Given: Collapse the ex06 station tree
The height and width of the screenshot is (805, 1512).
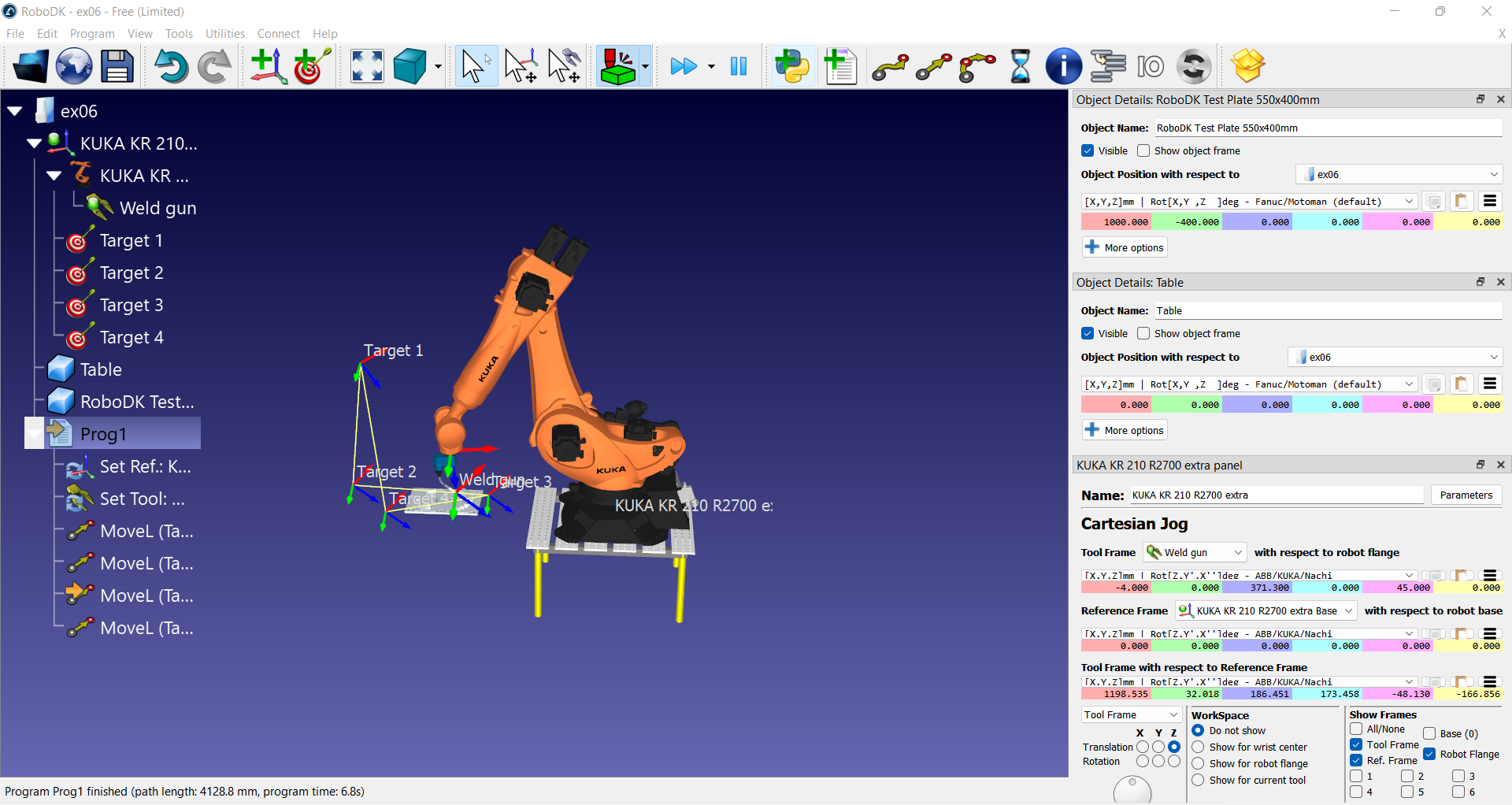Looking at the screenshot, I should 14,111.
